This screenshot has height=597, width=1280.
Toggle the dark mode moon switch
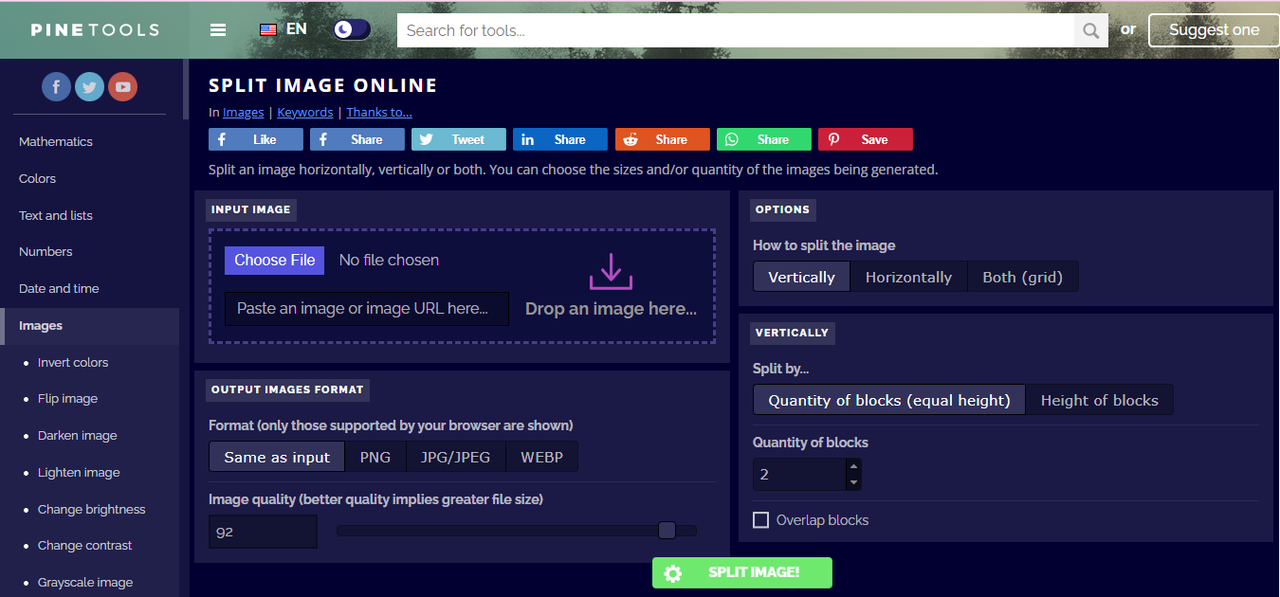click(351, 30)
